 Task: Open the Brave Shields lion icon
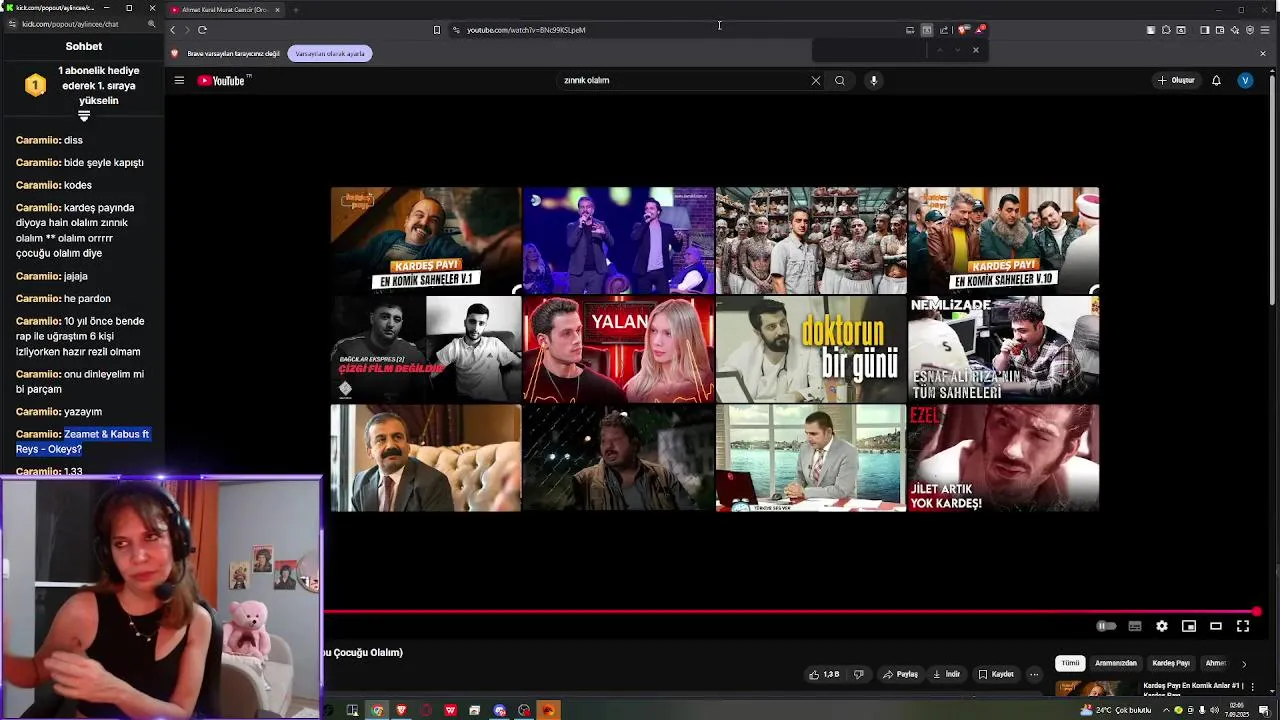click(x=962, y=30)
